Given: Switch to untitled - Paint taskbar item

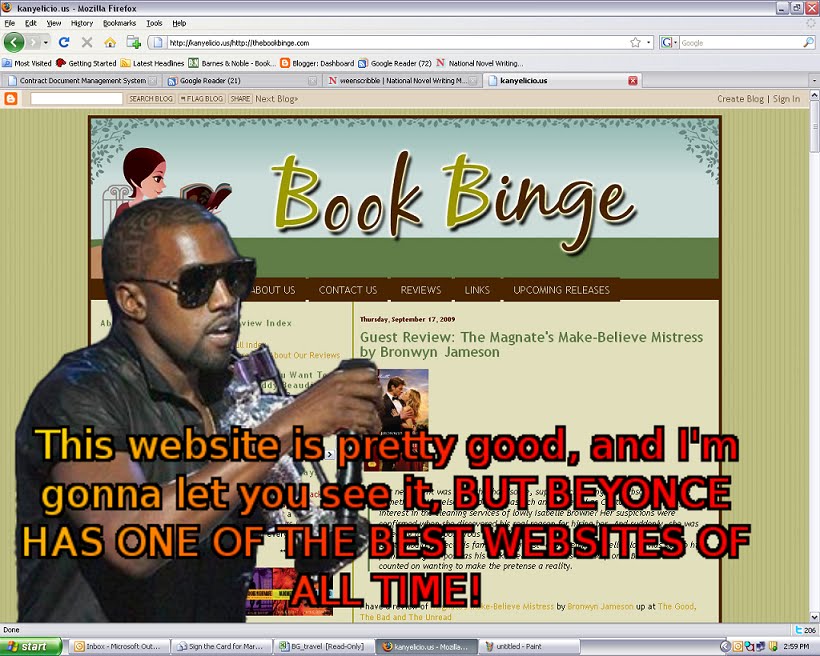Looking at the screenshot, I should [529, 647].
